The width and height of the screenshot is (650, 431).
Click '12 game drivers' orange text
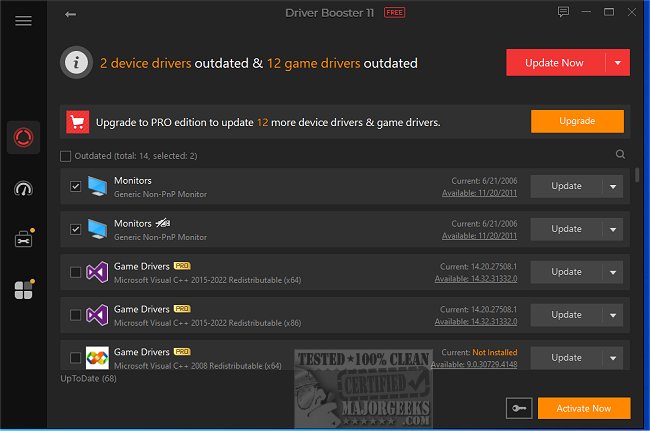click(x=313, y=63)
